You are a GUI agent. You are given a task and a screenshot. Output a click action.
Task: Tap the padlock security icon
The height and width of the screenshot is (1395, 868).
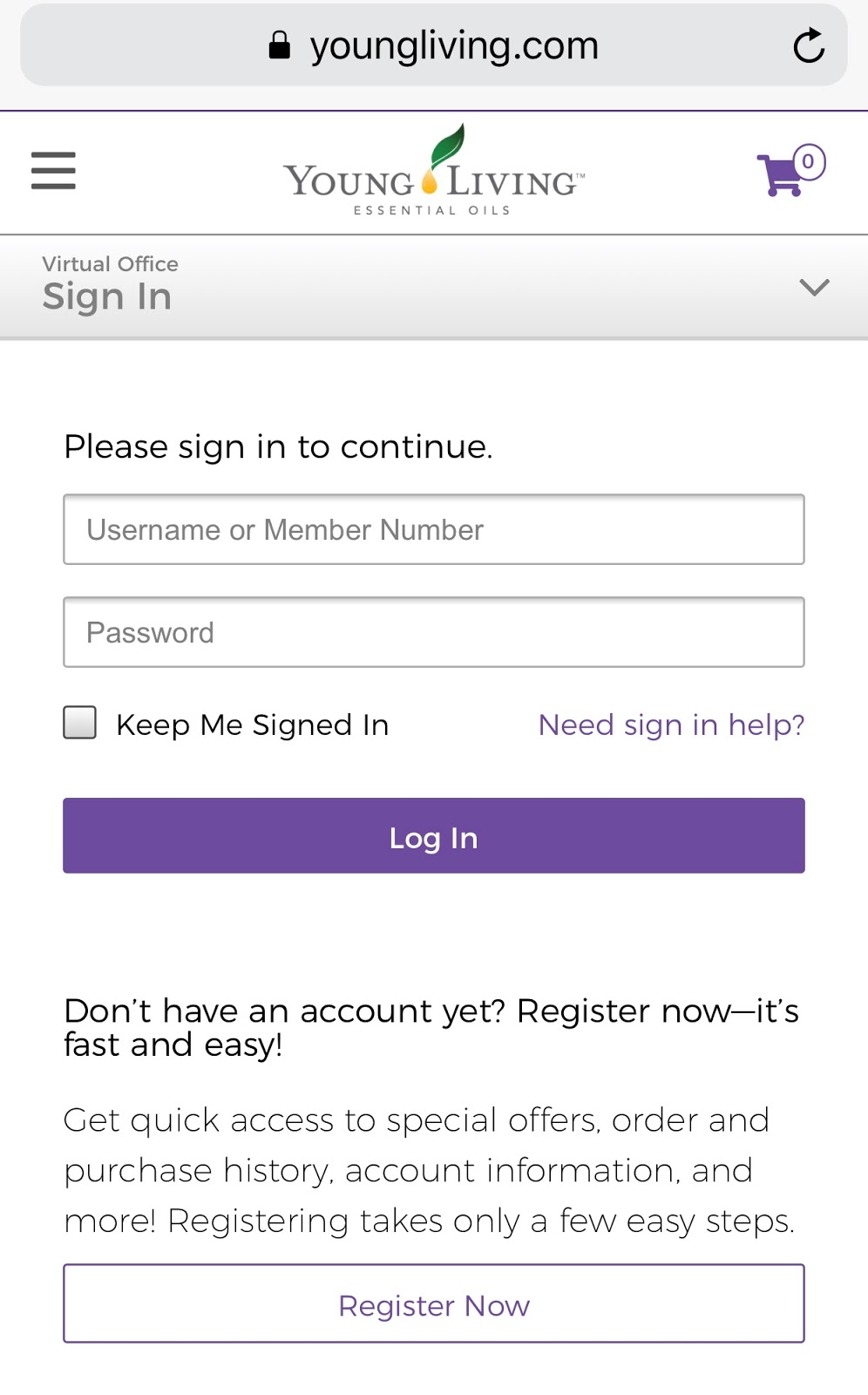(x=279, y=44)
